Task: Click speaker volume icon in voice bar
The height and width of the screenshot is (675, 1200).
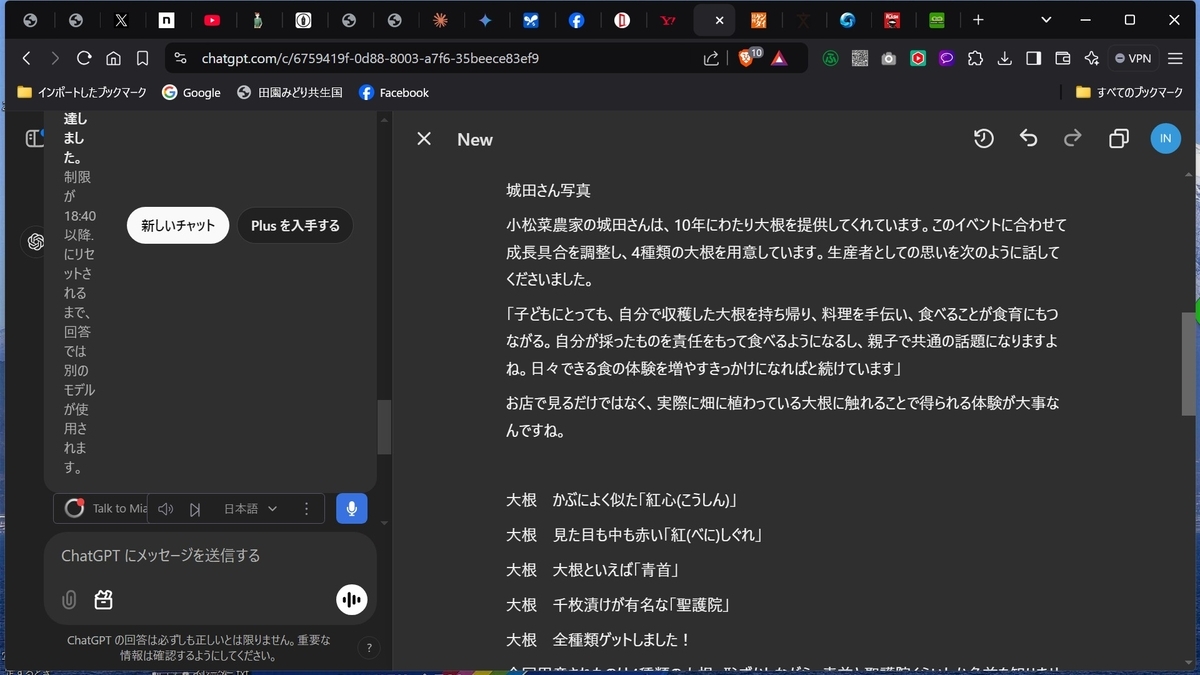Action: tap(165, 509)
